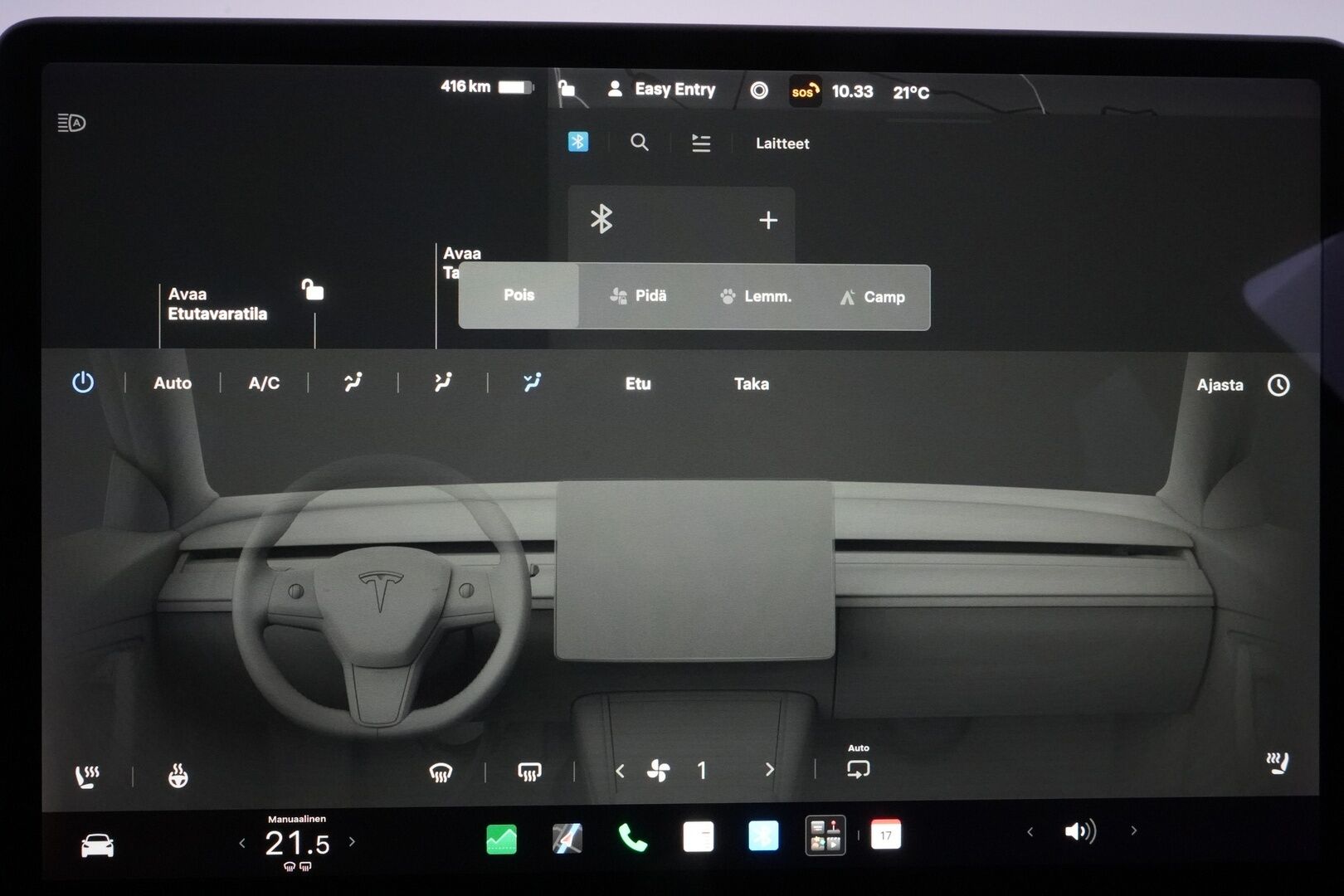Toggle passenger seat heater
Screen dimensions: 1344x896
click(1278, 763)
